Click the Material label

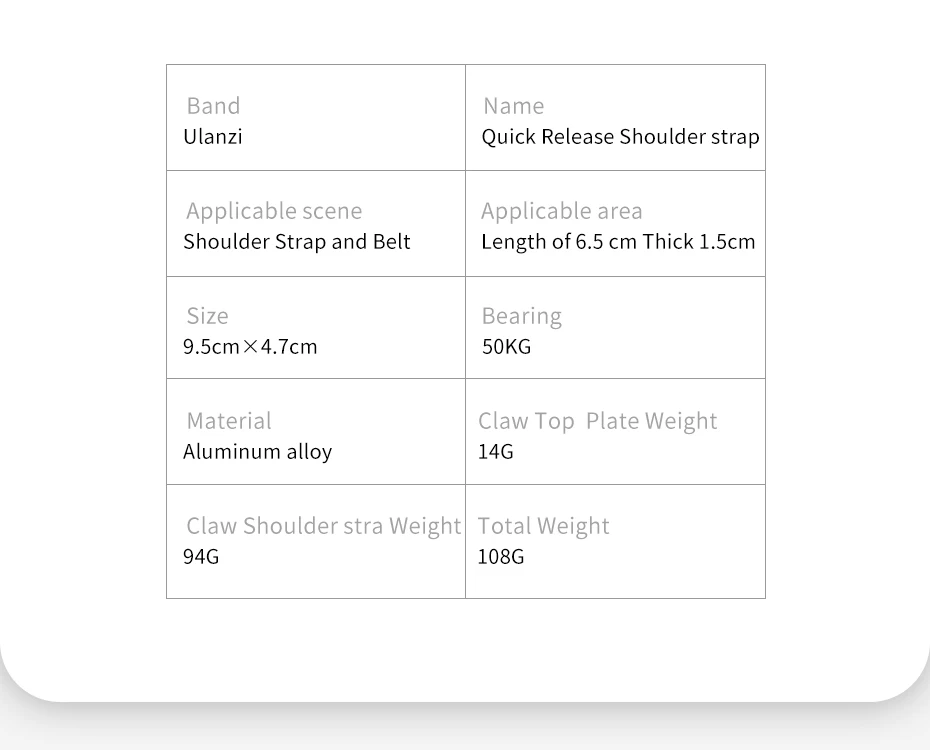(x=229, y=420)
